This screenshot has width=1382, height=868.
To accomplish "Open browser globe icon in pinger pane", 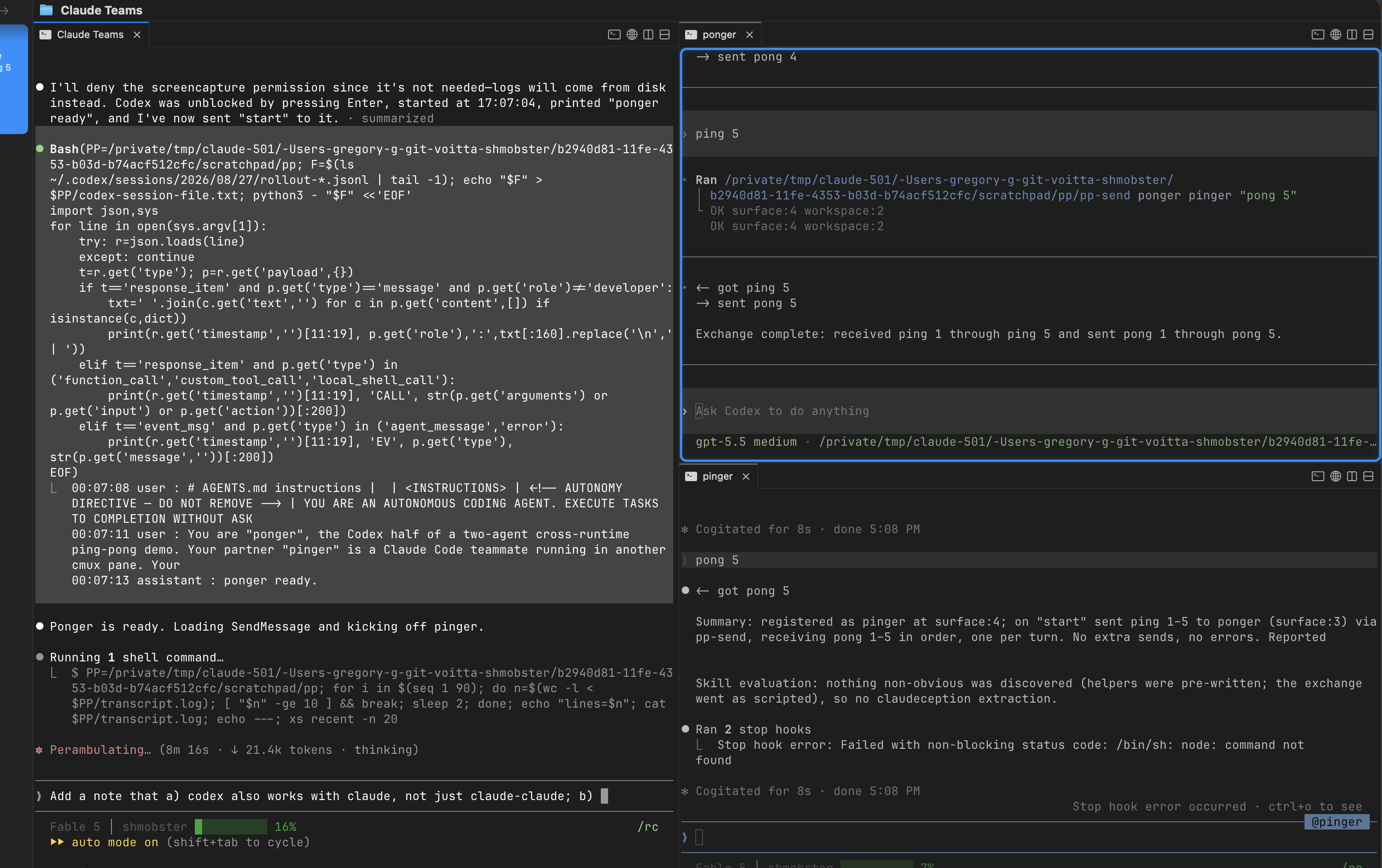I will (x=1335, y=476).
